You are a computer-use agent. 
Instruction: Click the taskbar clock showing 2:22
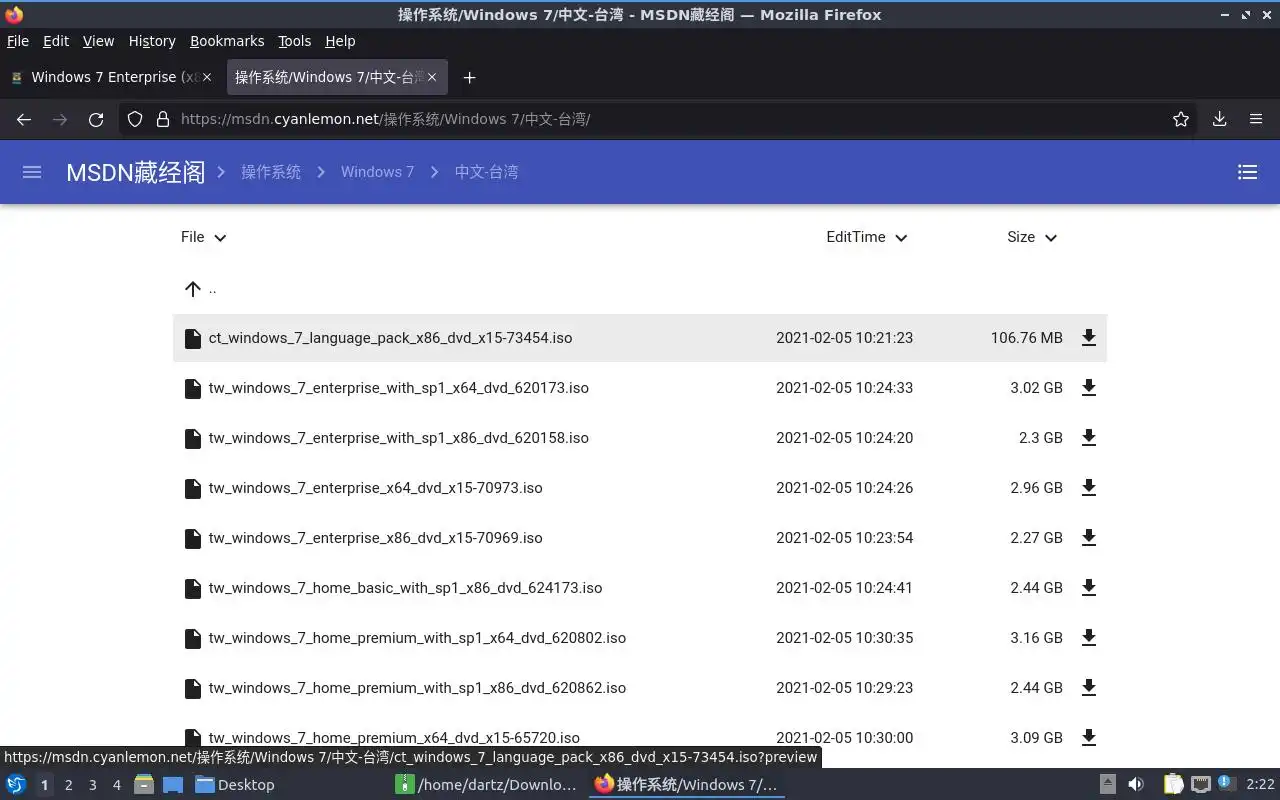(x=1260, y=785)
